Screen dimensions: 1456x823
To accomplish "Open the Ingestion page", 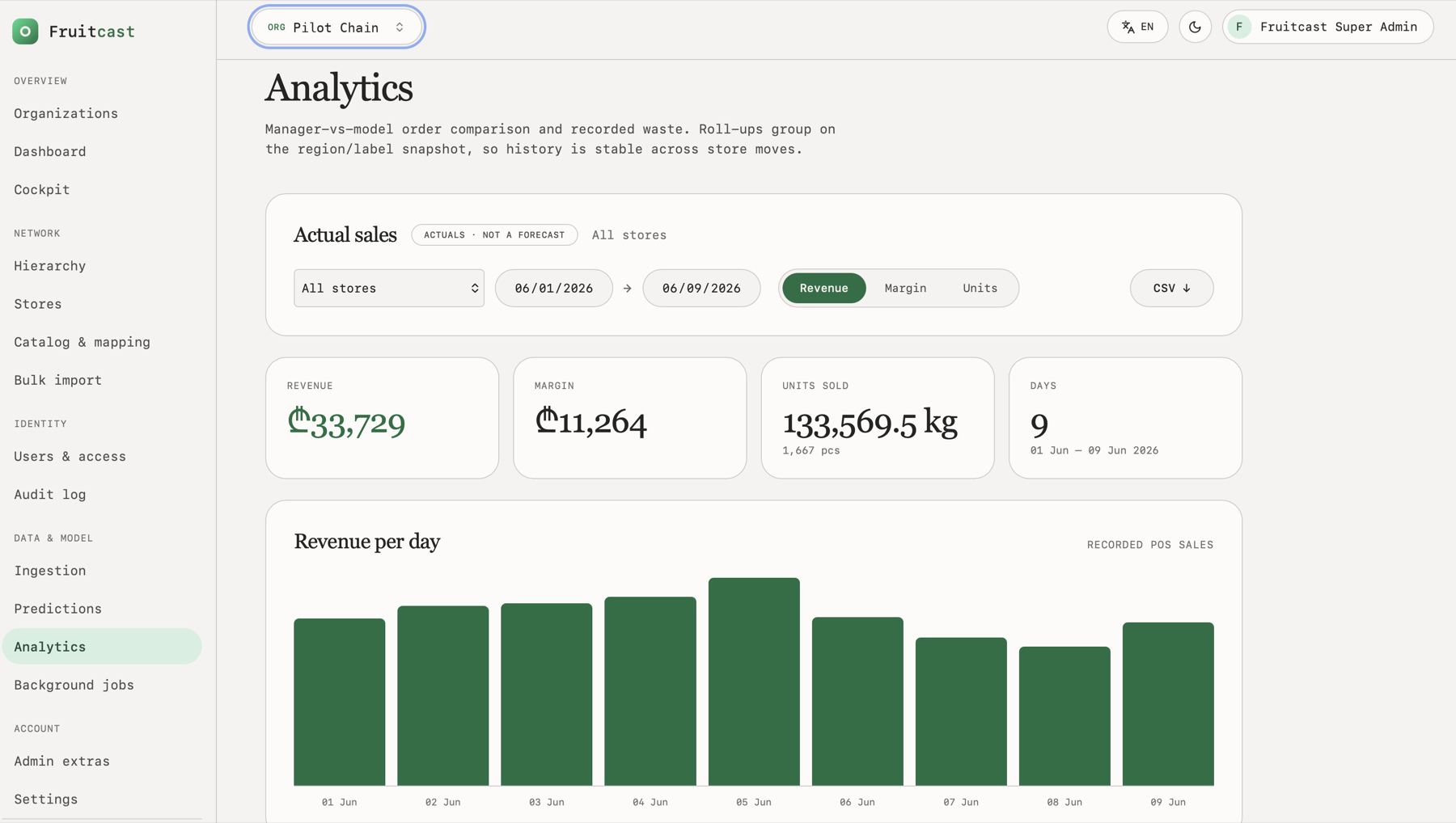I will pos(102,571).
